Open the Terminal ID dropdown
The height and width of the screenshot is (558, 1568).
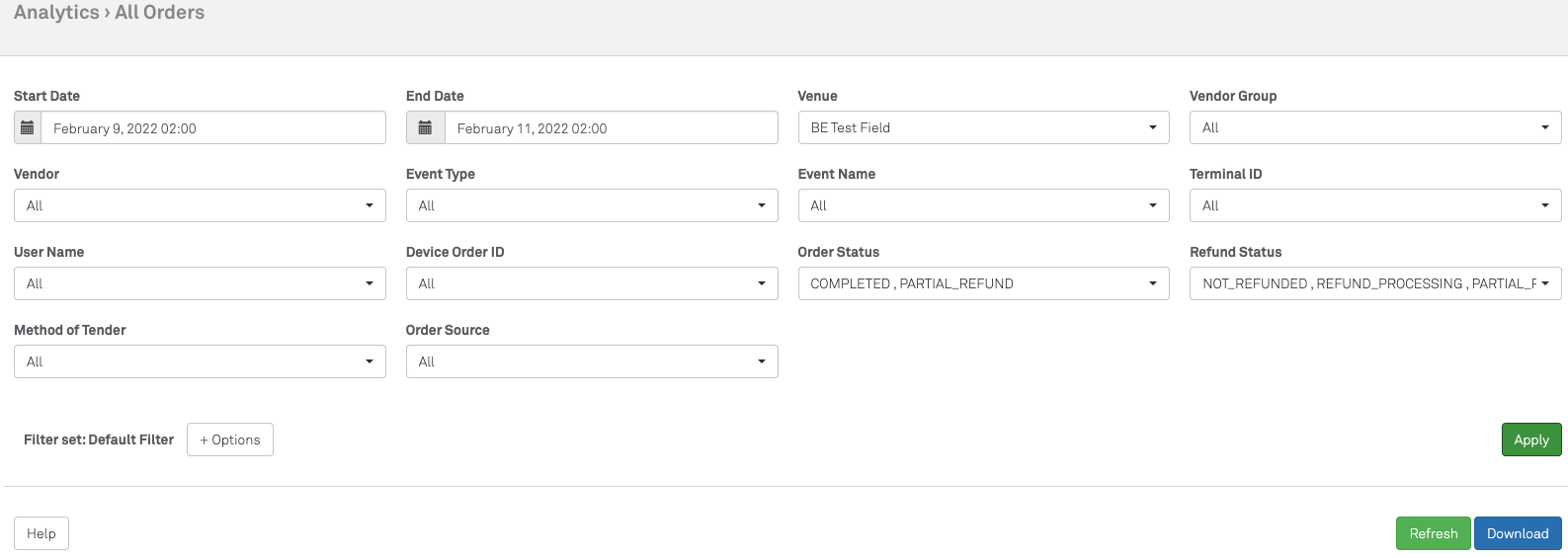point(1374,205)
